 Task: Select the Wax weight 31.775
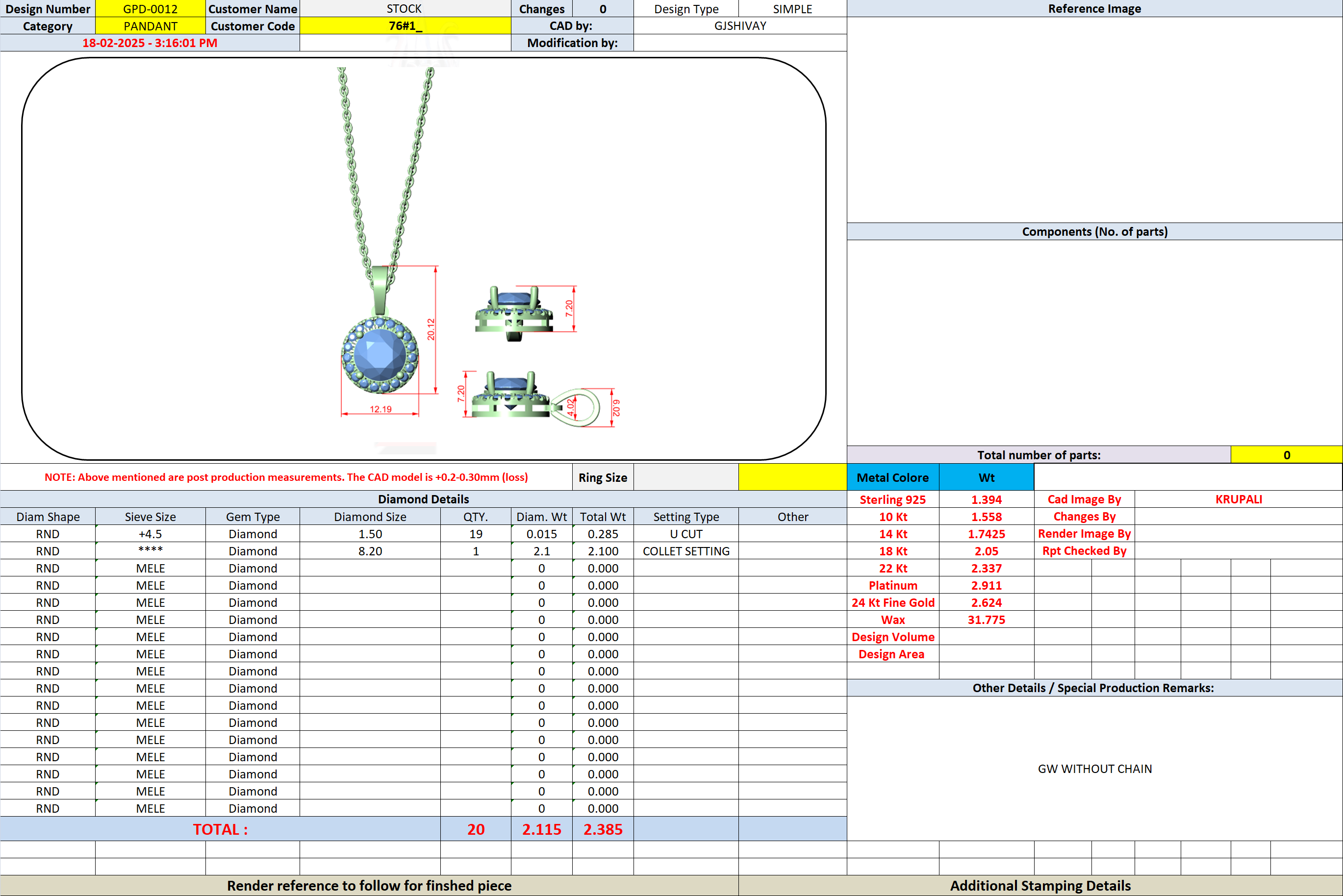pos(987,620)
